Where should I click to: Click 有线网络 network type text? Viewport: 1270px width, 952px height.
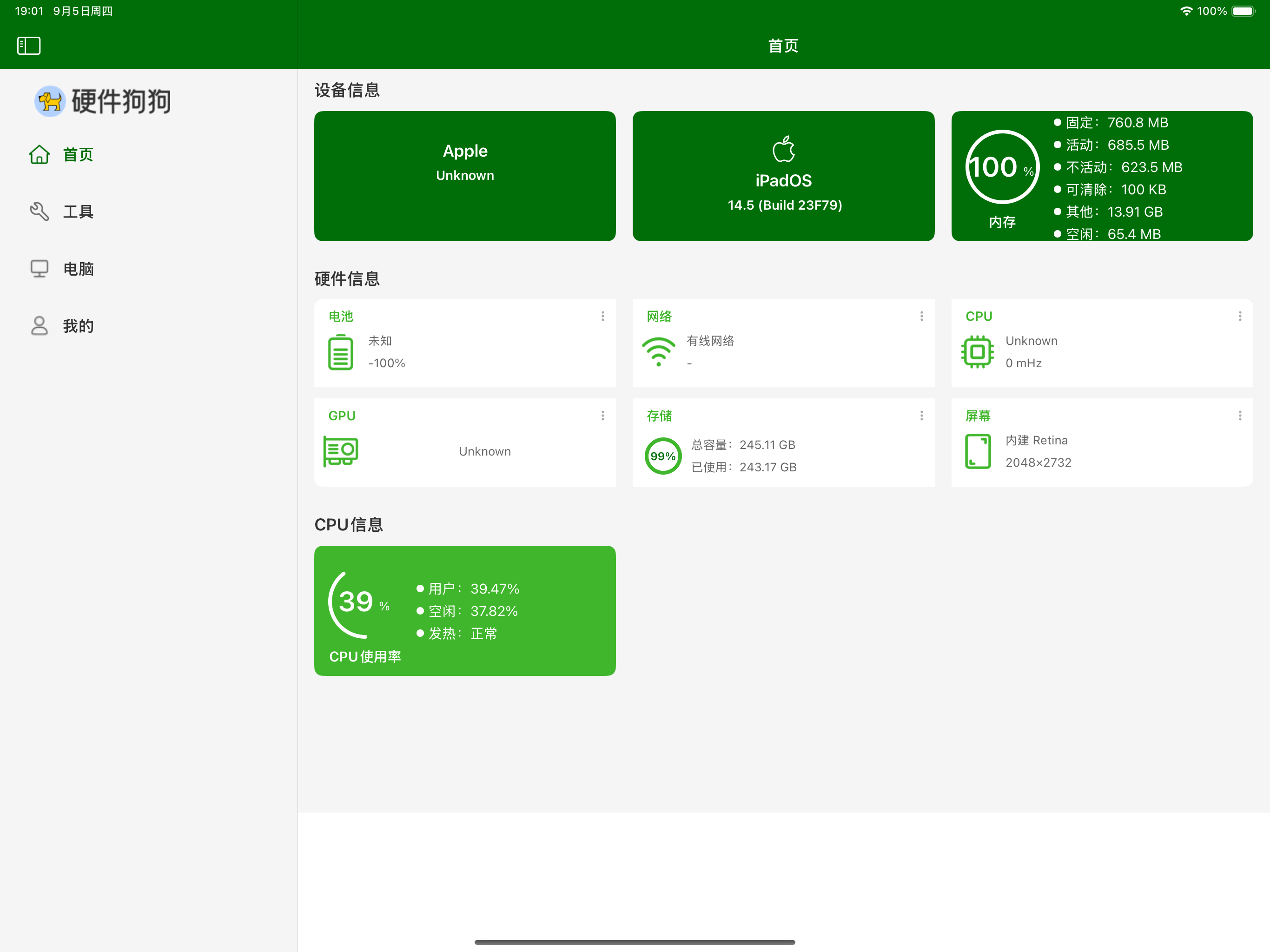[x=710, y=341]
